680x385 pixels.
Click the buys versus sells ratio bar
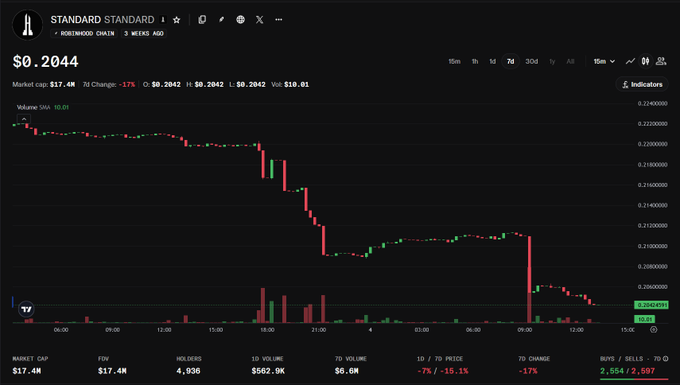point(634,379)
